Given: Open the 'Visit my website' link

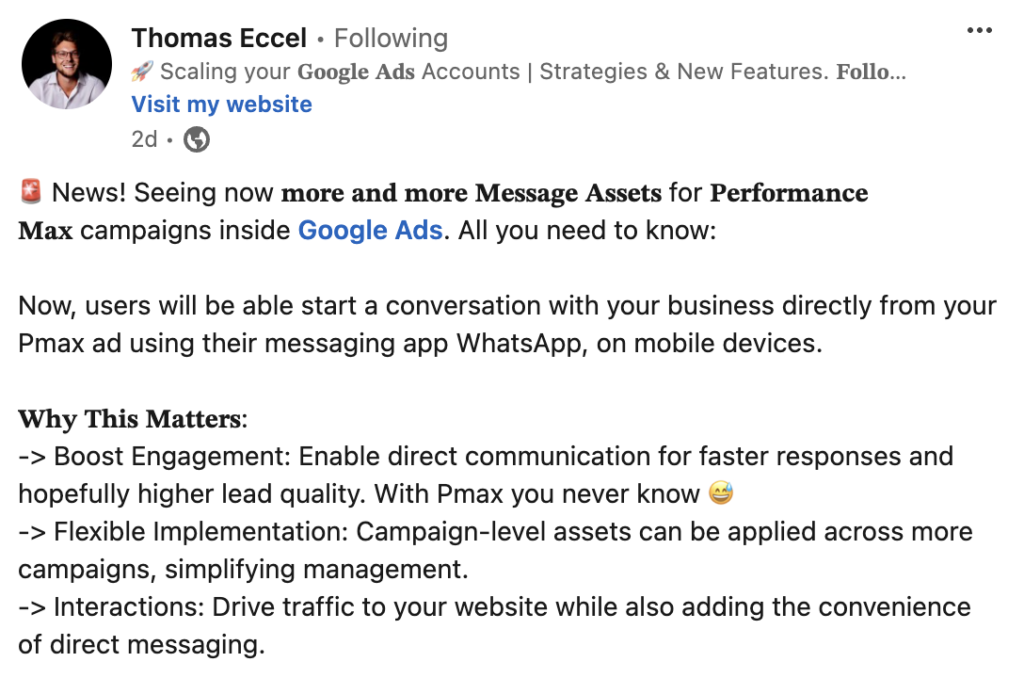Looking at the screenshot, I should [221, 104].
